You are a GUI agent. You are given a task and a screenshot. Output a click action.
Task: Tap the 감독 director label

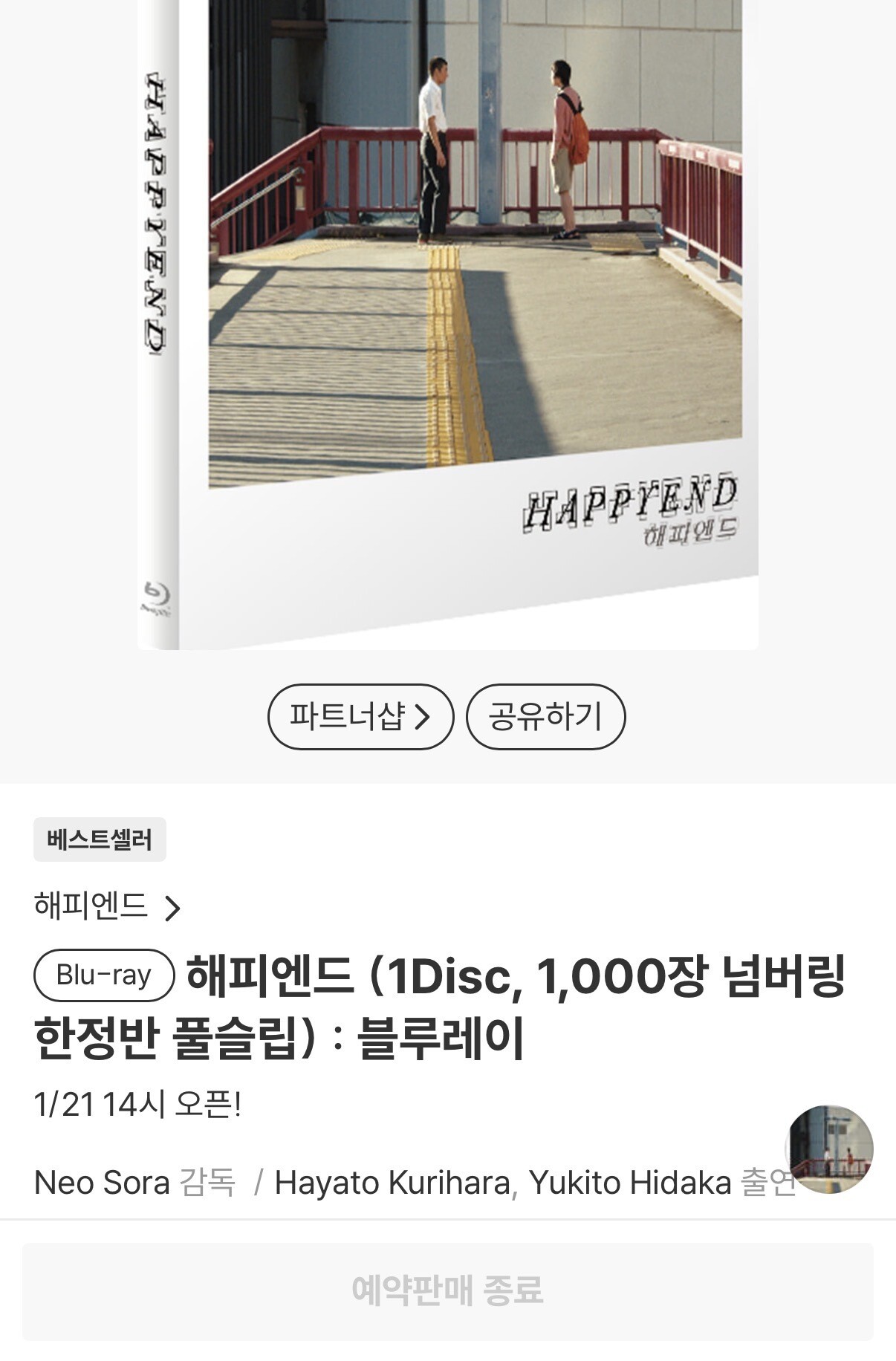coord(207,1182)
